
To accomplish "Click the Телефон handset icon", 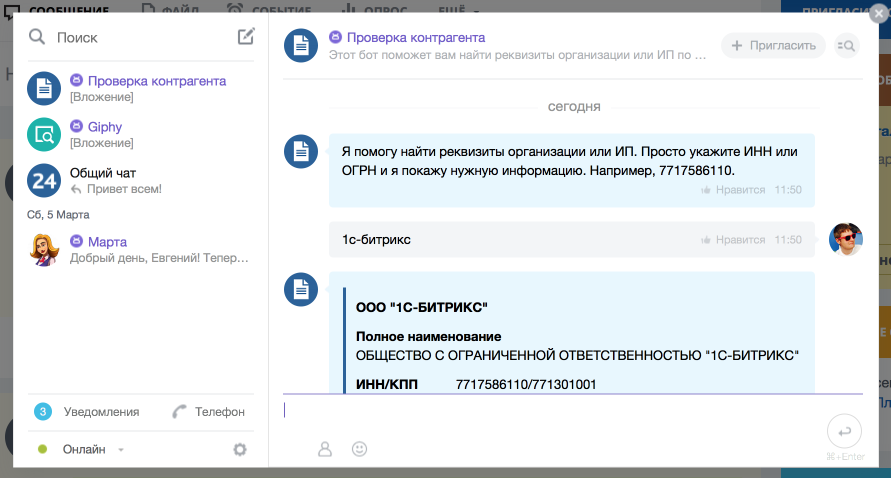I will pos(180,411).
